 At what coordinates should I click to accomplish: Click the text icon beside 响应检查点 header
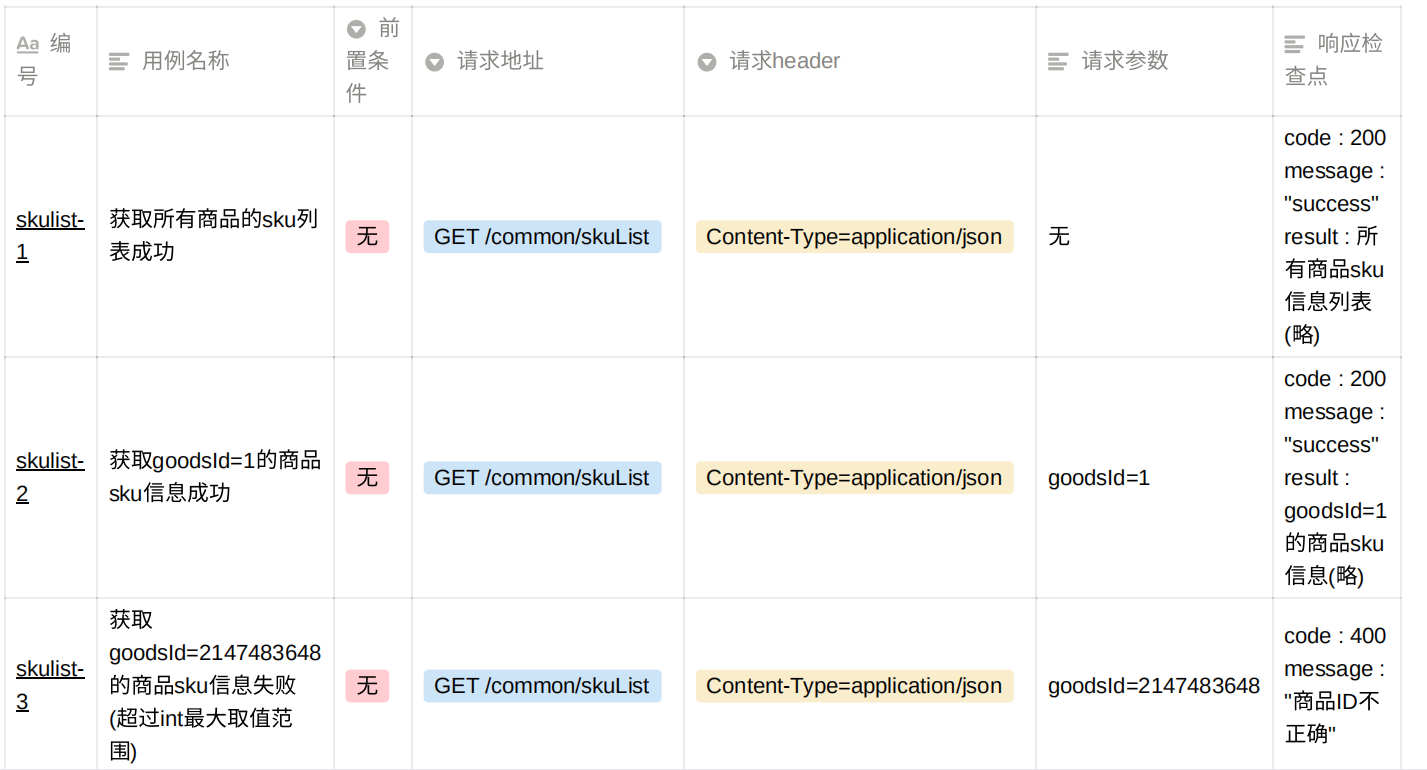pyautogui.click(x=1295, y=44)
